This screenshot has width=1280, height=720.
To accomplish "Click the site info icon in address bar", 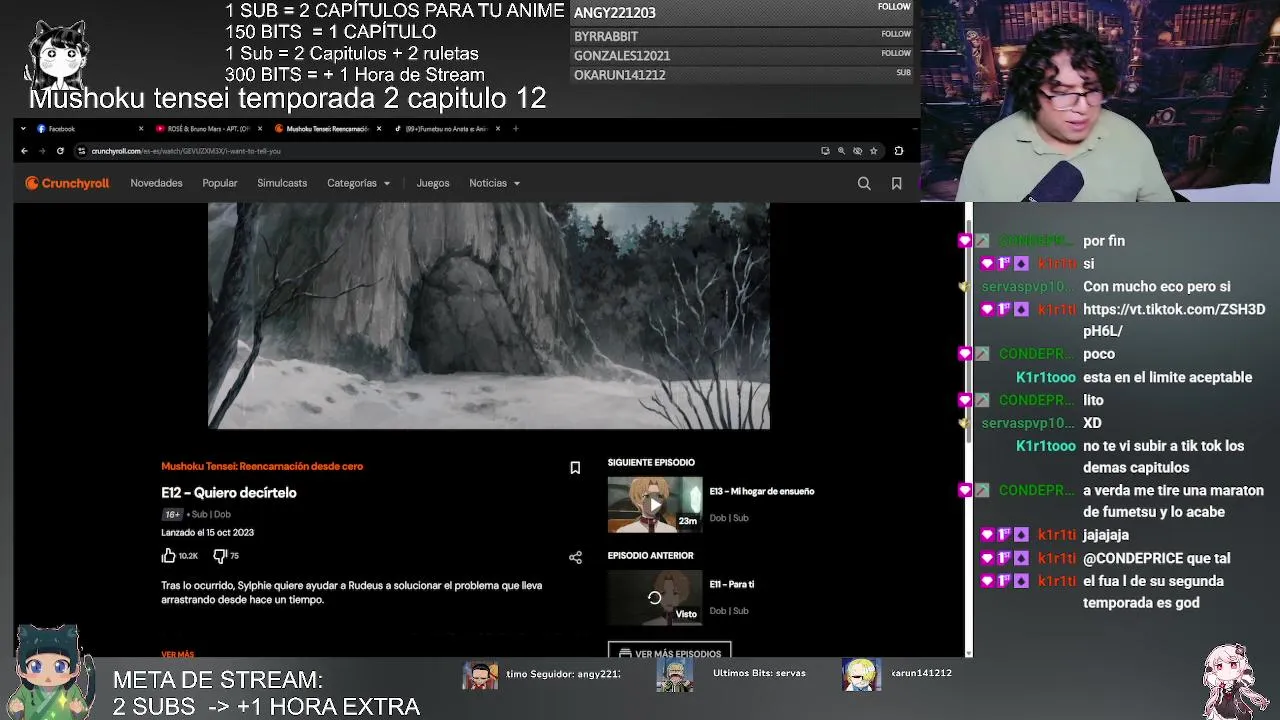I will pyautogui.click(x=82, y=151).
